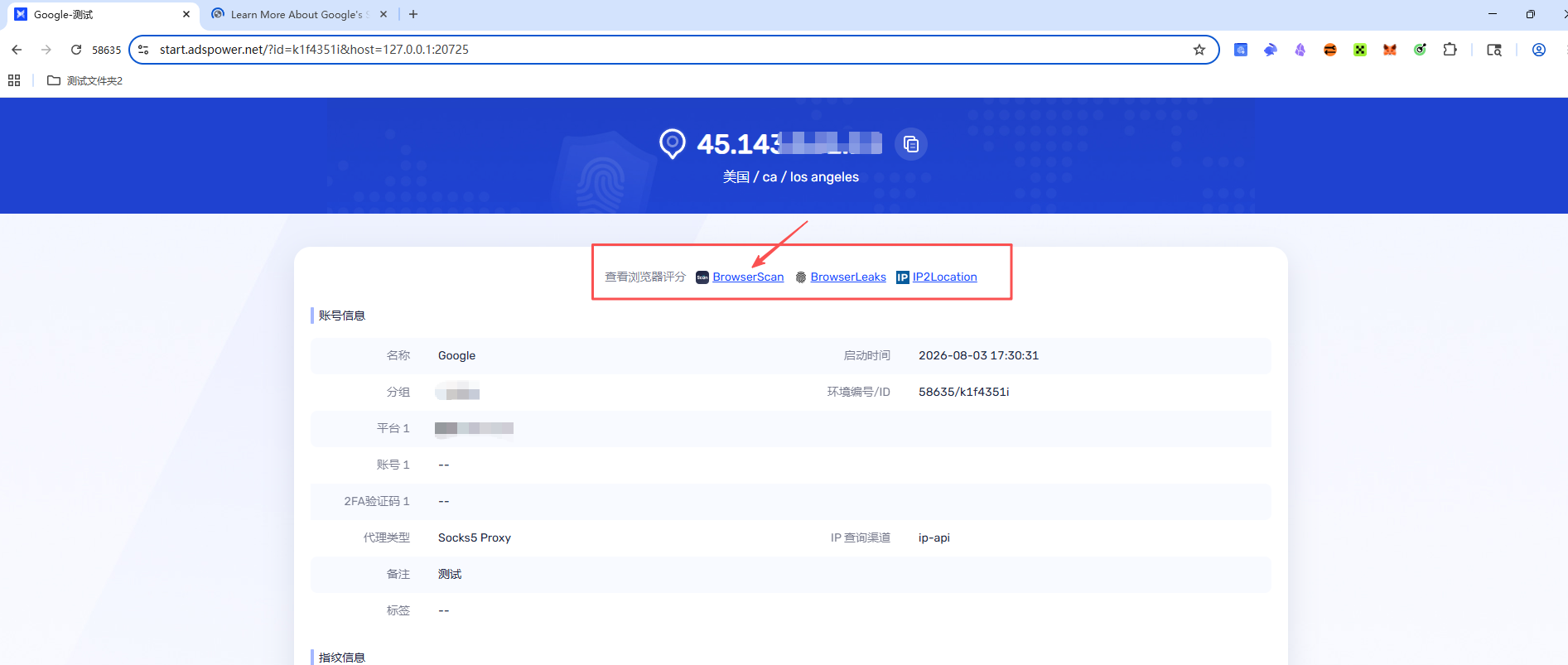Open site information icon in address bar
The height and width of the screenshot is (665, 1568).
pyautogui.click(x=143, y=50)
